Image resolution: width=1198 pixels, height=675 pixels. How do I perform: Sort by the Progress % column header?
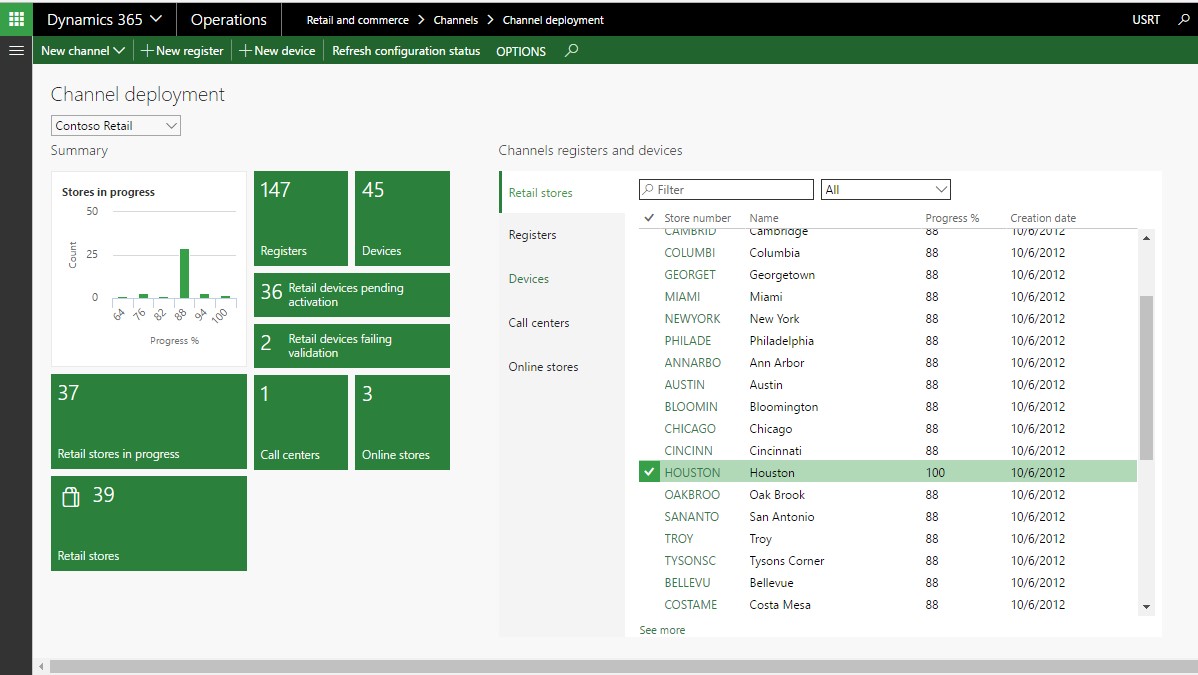coord(952,218)
